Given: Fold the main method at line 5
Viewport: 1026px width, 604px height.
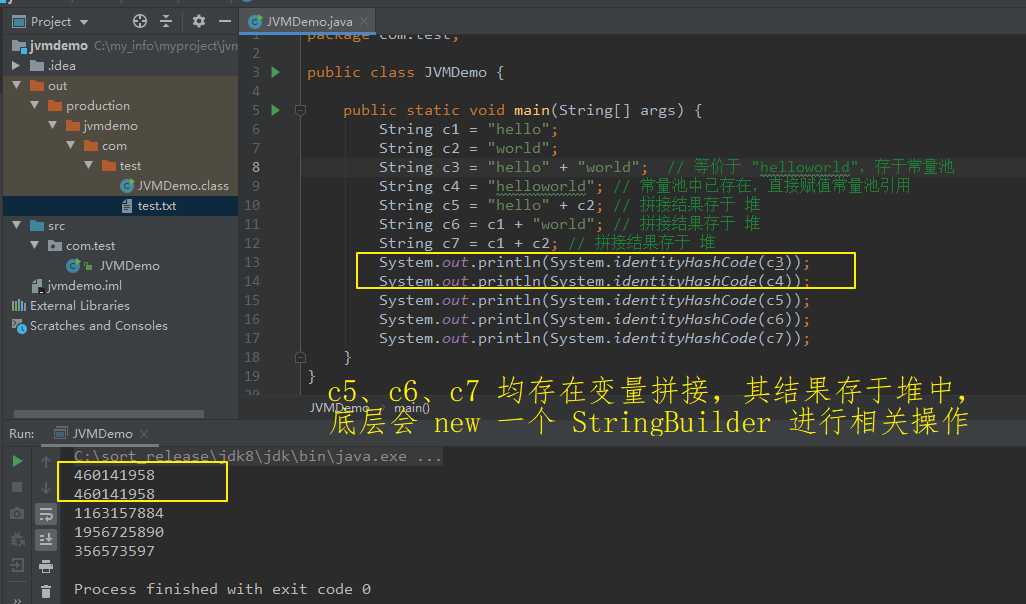Looking at the screenshot, I should pos(300,110).
